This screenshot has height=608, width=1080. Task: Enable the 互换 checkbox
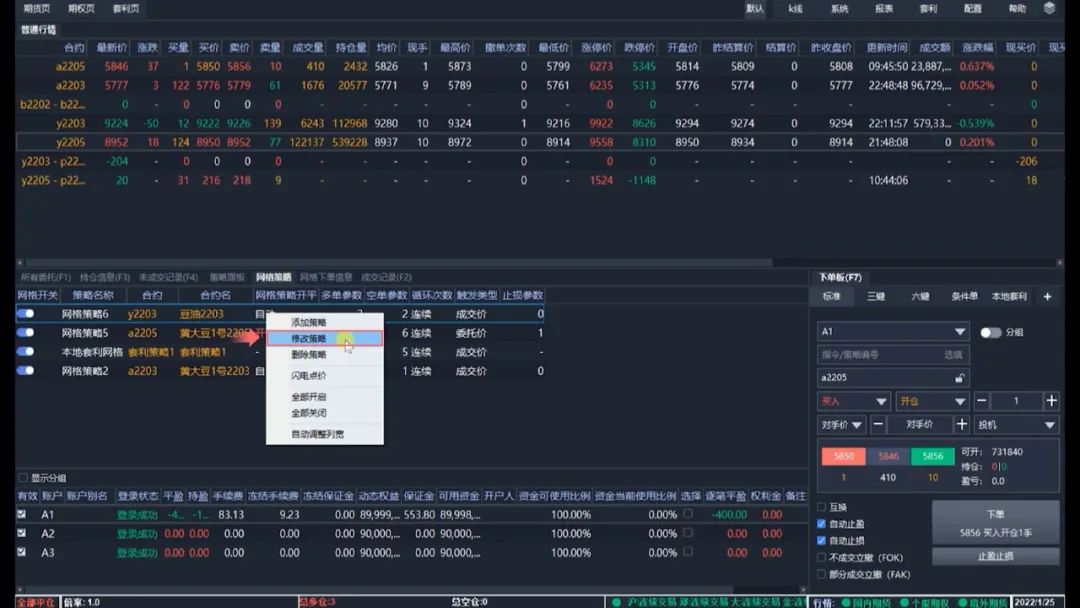point(822,507)
